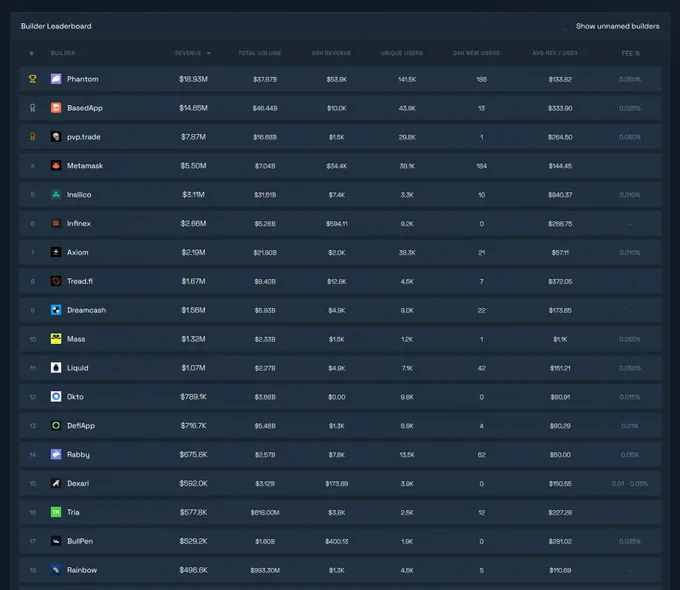
Task: Click the Phantom builder logo icon
Action: [56, 79]
